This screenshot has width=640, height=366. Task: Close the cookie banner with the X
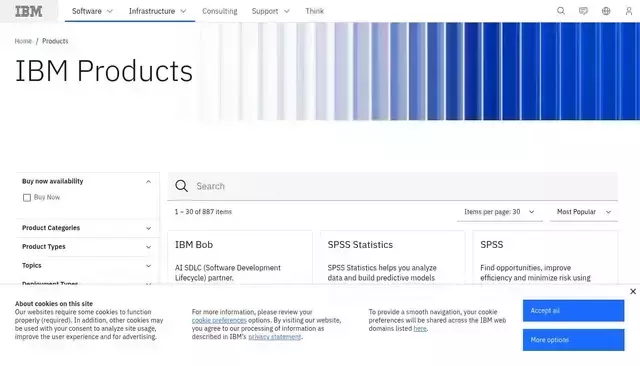pos(633,291)
